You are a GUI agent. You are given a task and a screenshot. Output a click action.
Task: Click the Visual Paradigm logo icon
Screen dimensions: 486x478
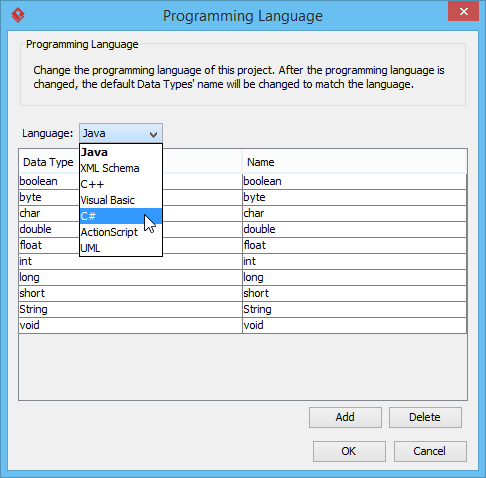point(18,15)
